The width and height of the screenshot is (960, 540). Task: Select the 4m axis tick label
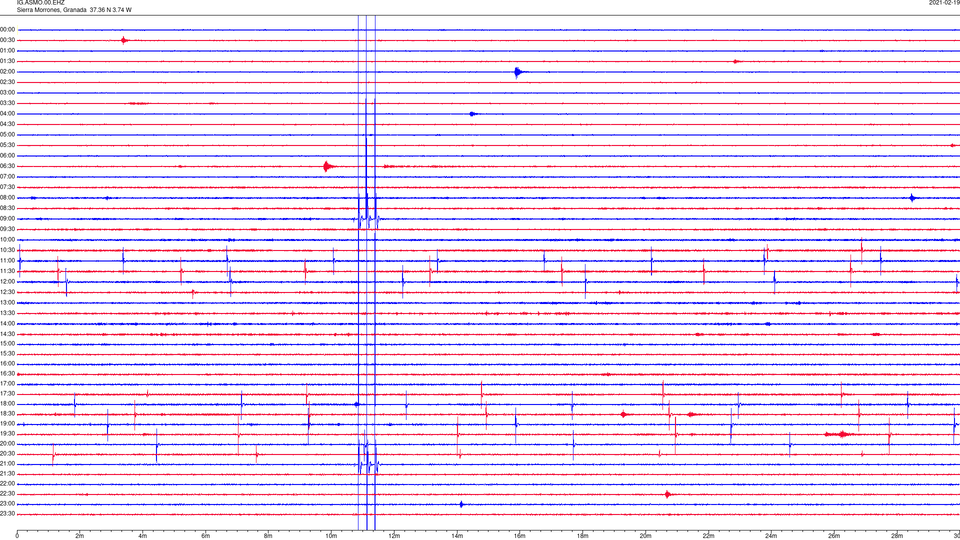point(143,536)
